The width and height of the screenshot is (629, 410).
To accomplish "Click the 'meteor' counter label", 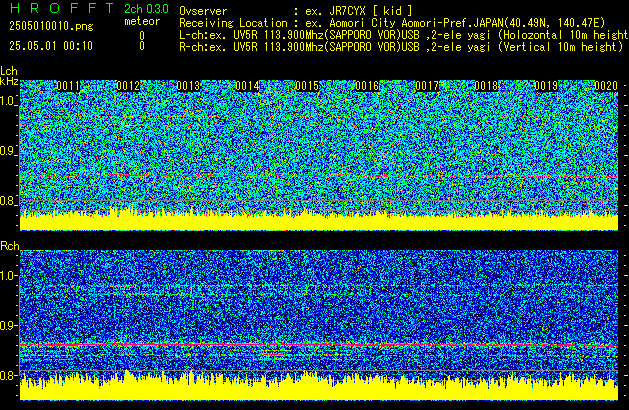I will point(142,21).
